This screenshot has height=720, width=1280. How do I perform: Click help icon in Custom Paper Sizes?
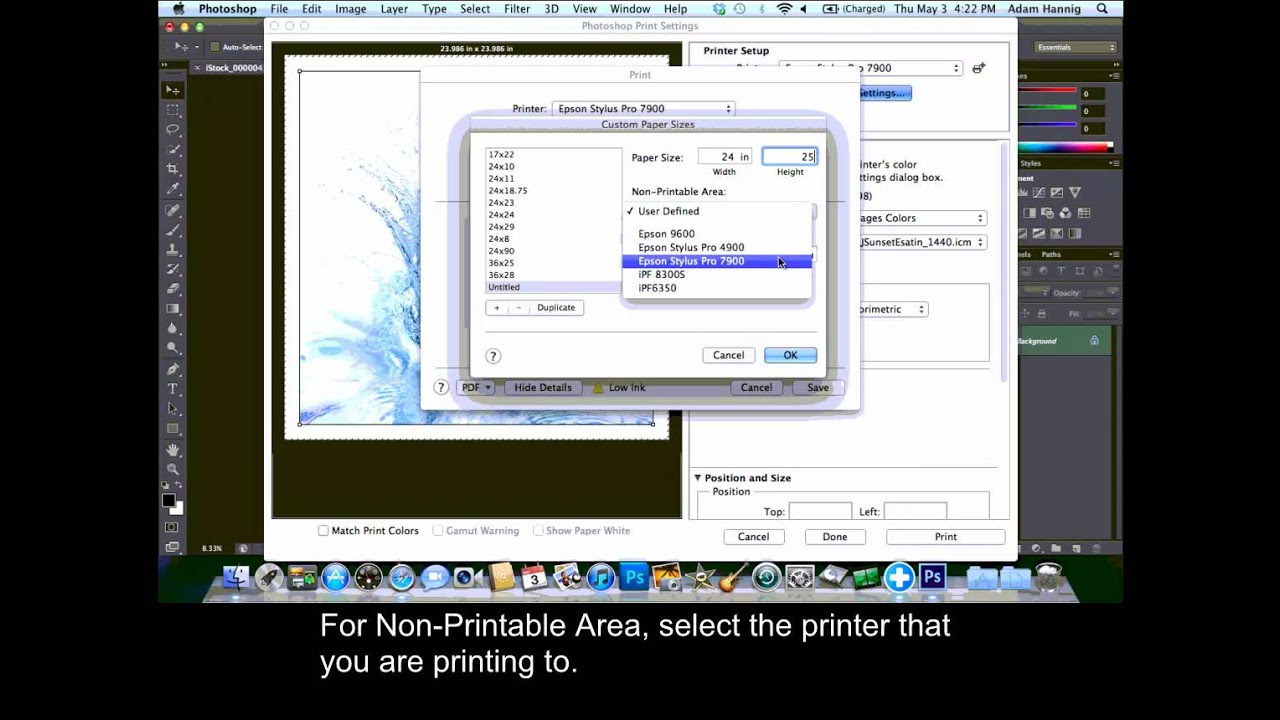[493, 356]
